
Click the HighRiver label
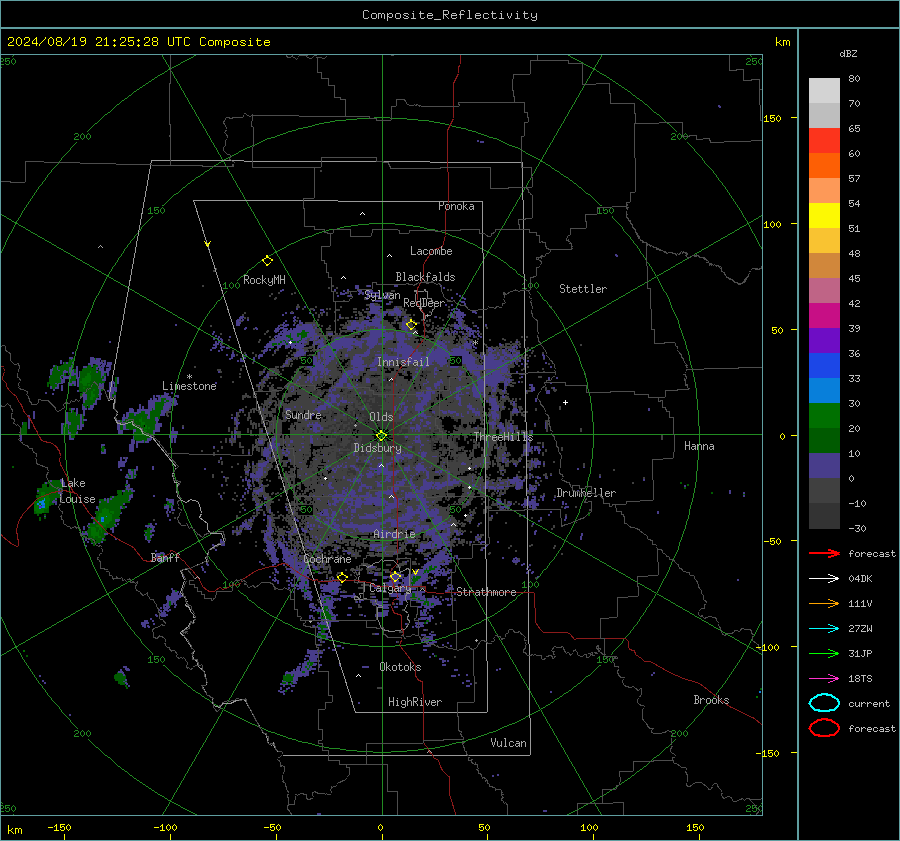point(415,702)
